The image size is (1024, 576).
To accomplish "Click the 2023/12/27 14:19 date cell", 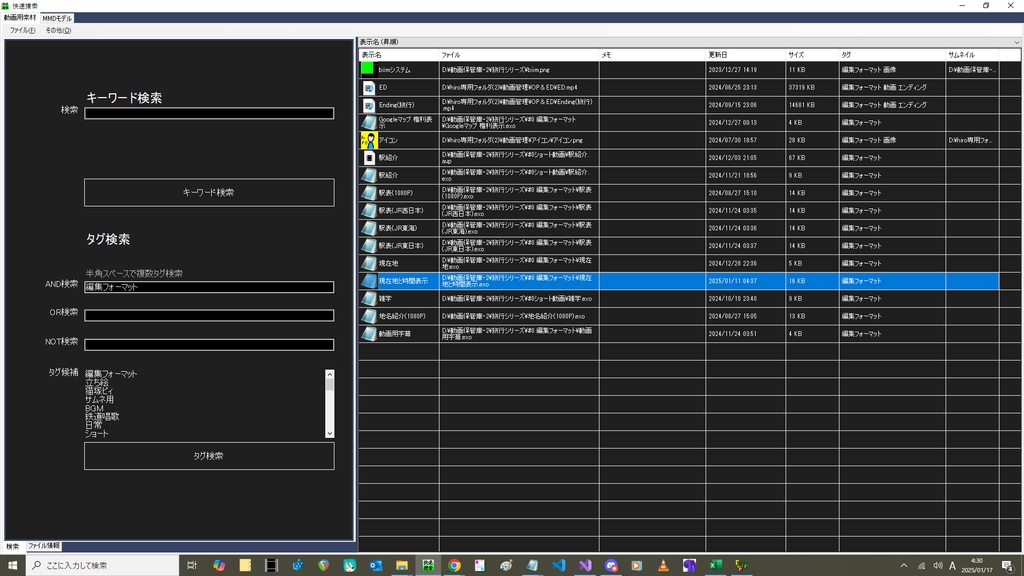I will tap(746, 69).
